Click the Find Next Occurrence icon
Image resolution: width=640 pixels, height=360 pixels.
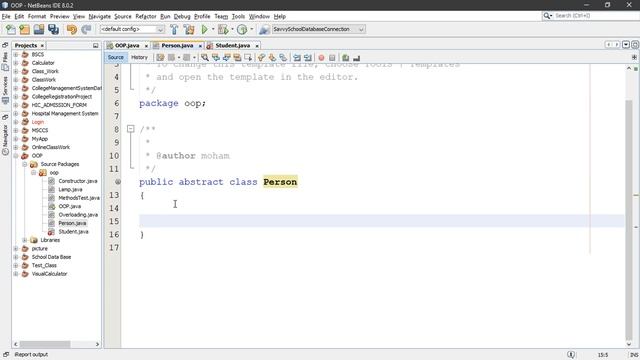(x=227, y=58)
